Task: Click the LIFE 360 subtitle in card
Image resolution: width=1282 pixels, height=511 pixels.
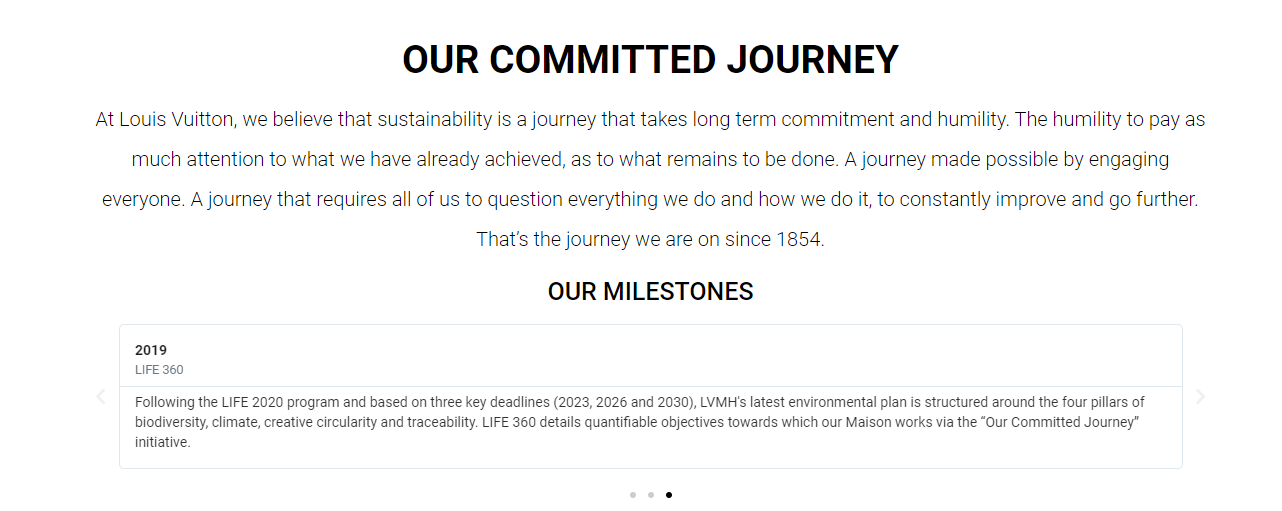Action: coord(159,370)
